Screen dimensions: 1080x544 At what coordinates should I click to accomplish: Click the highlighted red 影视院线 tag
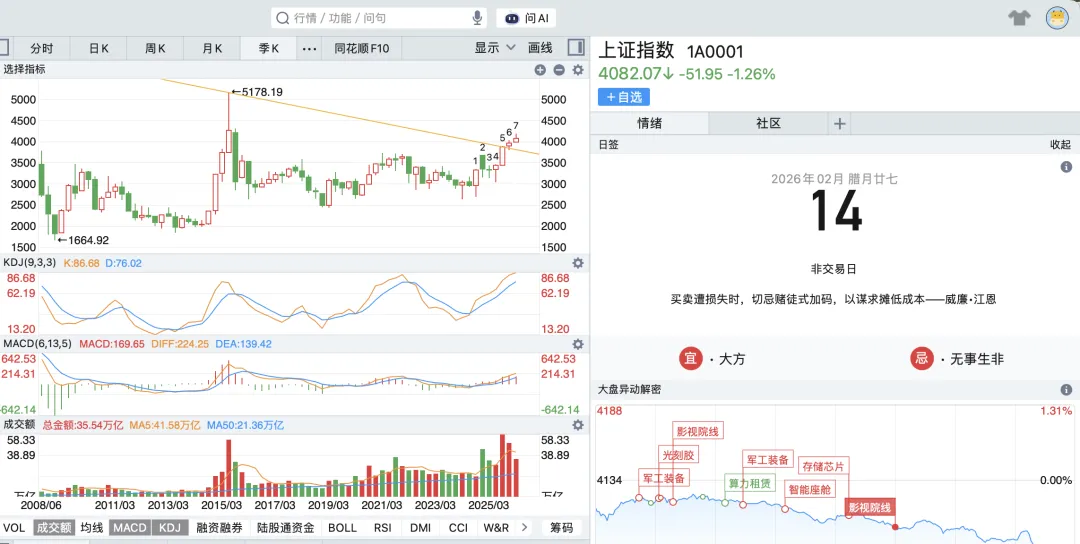pyautogui.click(x=870, y=508)
